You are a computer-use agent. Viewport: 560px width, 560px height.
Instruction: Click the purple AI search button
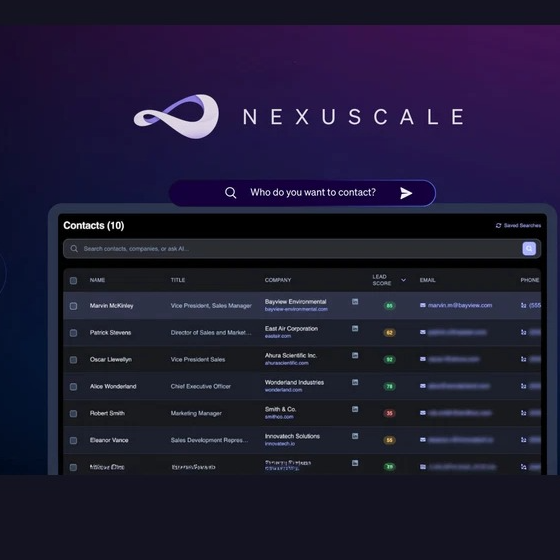click(529, 249)
